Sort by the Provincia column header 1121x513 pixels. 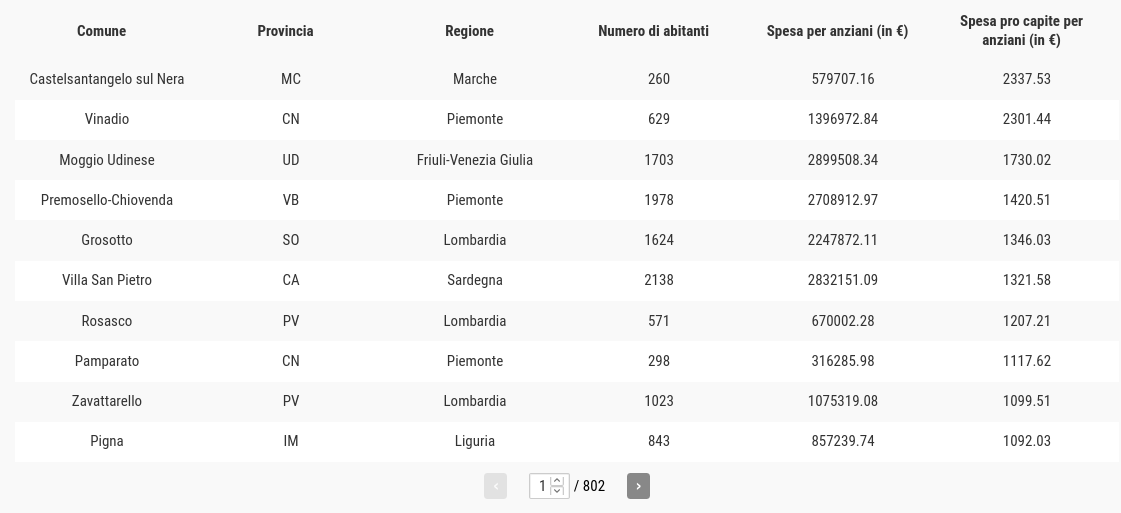285,31
